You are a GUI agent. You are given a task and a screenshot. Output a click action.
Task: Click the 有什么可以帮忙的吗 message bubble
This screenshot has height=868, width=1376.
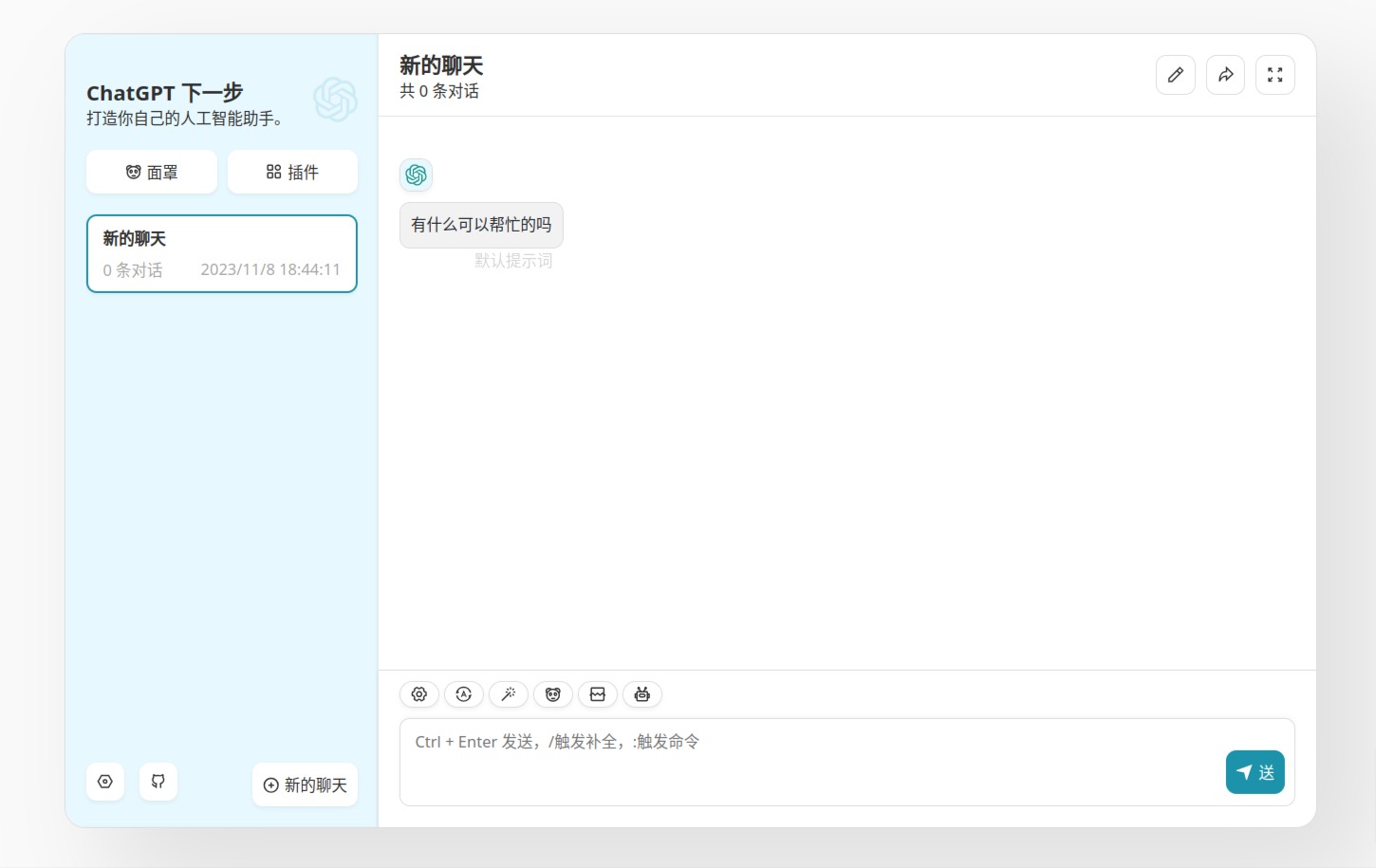481,225
